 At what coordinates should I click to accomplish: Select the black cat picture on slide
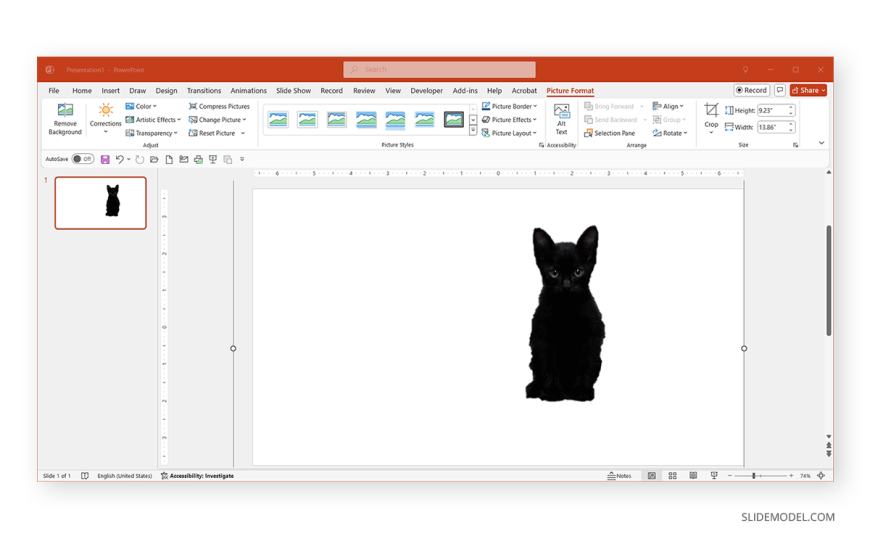[x=565, y=313]
